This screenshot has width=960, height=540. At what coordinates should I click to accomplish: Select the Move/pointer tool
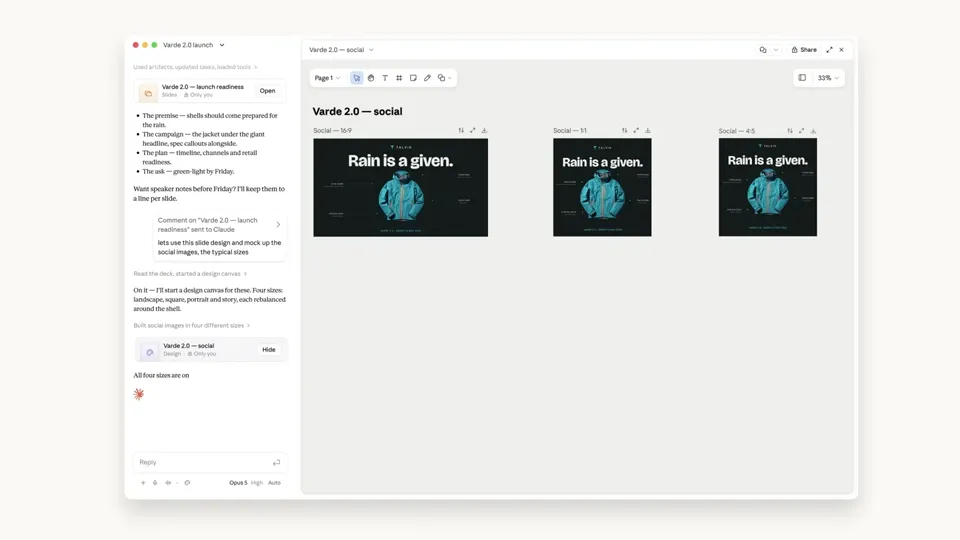(x=356, y=78)
